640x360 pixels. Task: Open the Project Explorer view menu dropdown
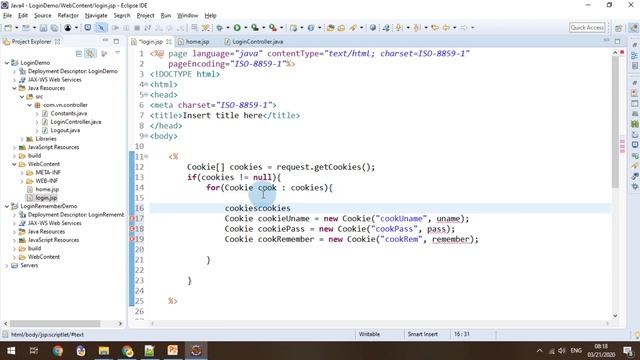pyautogui.click(x=118, y=53)
